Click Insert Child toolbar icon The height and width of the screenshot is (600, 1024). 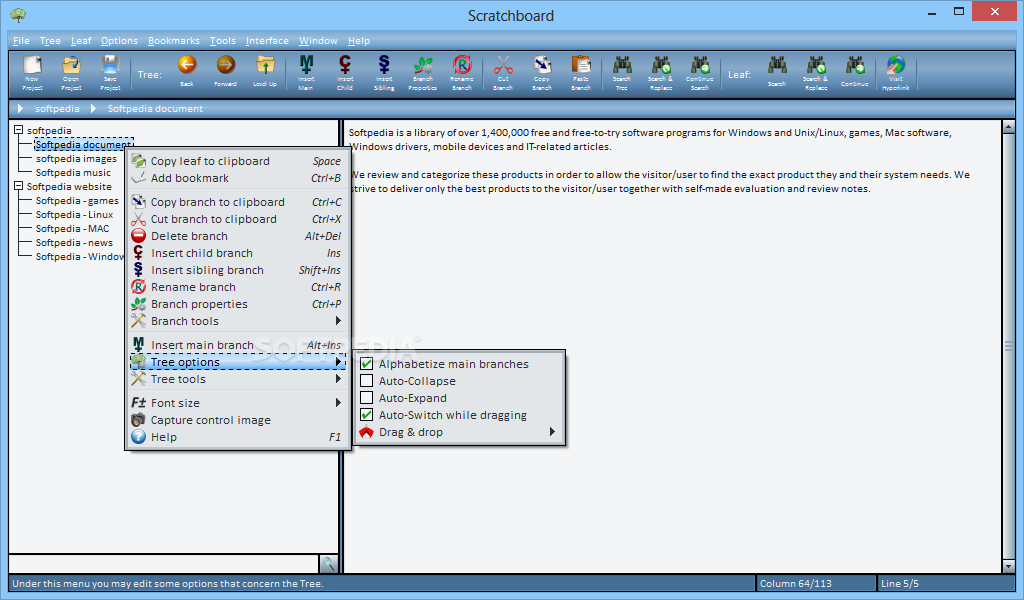pyautogui.click(x=345, y=72)
